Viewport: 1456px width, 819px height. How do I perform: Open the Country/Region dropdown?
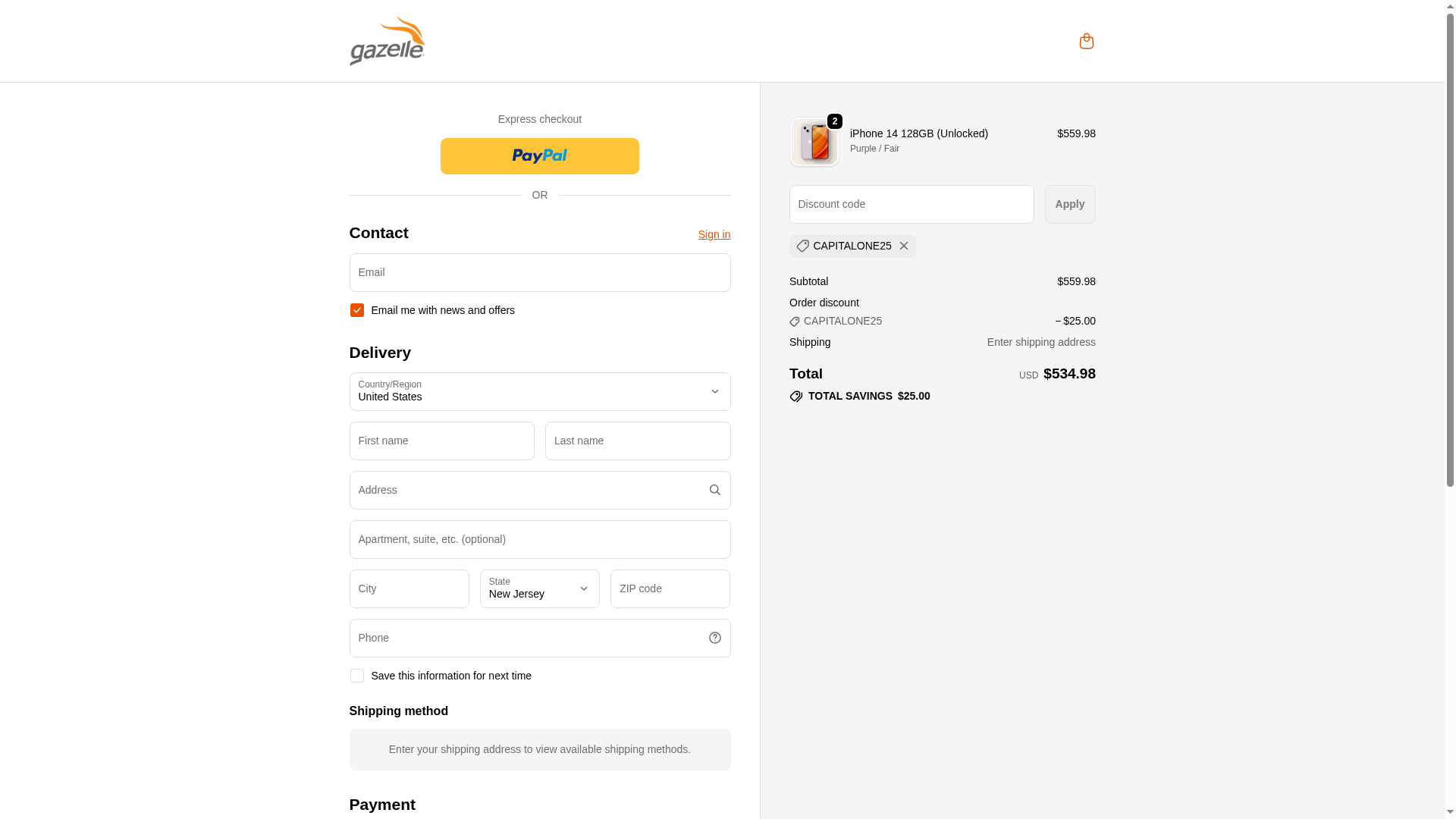pos(539,391)
